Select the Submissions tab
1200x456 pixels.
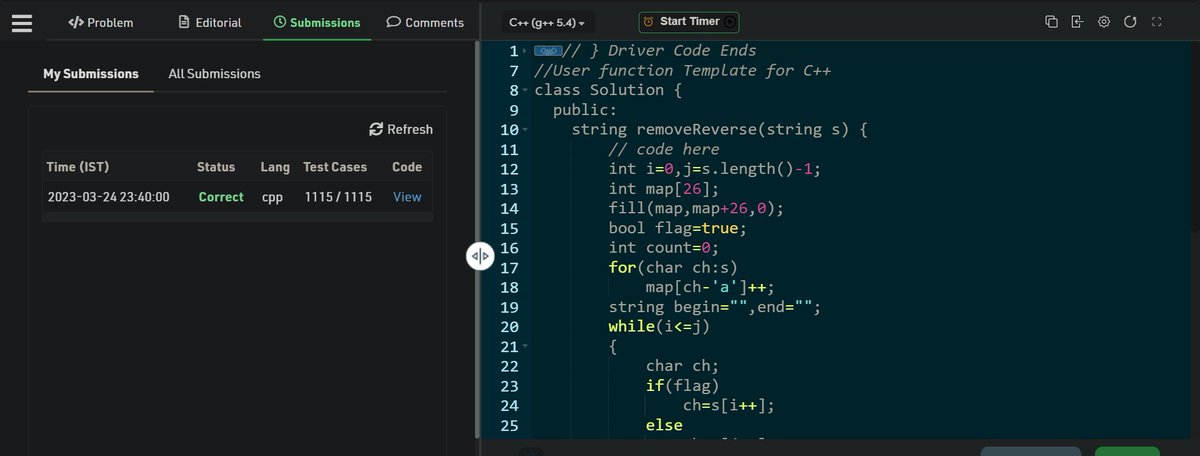coord(317,22)
